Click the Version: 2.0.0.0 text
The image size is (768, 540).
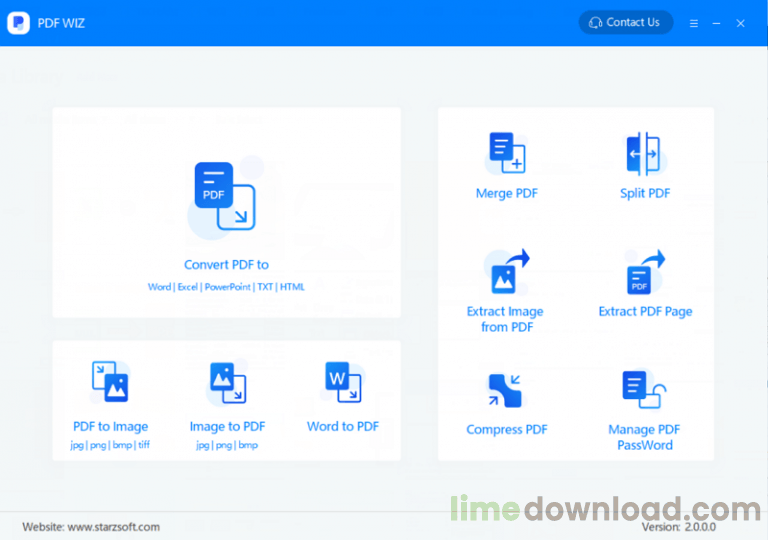(x=678, y=527)
